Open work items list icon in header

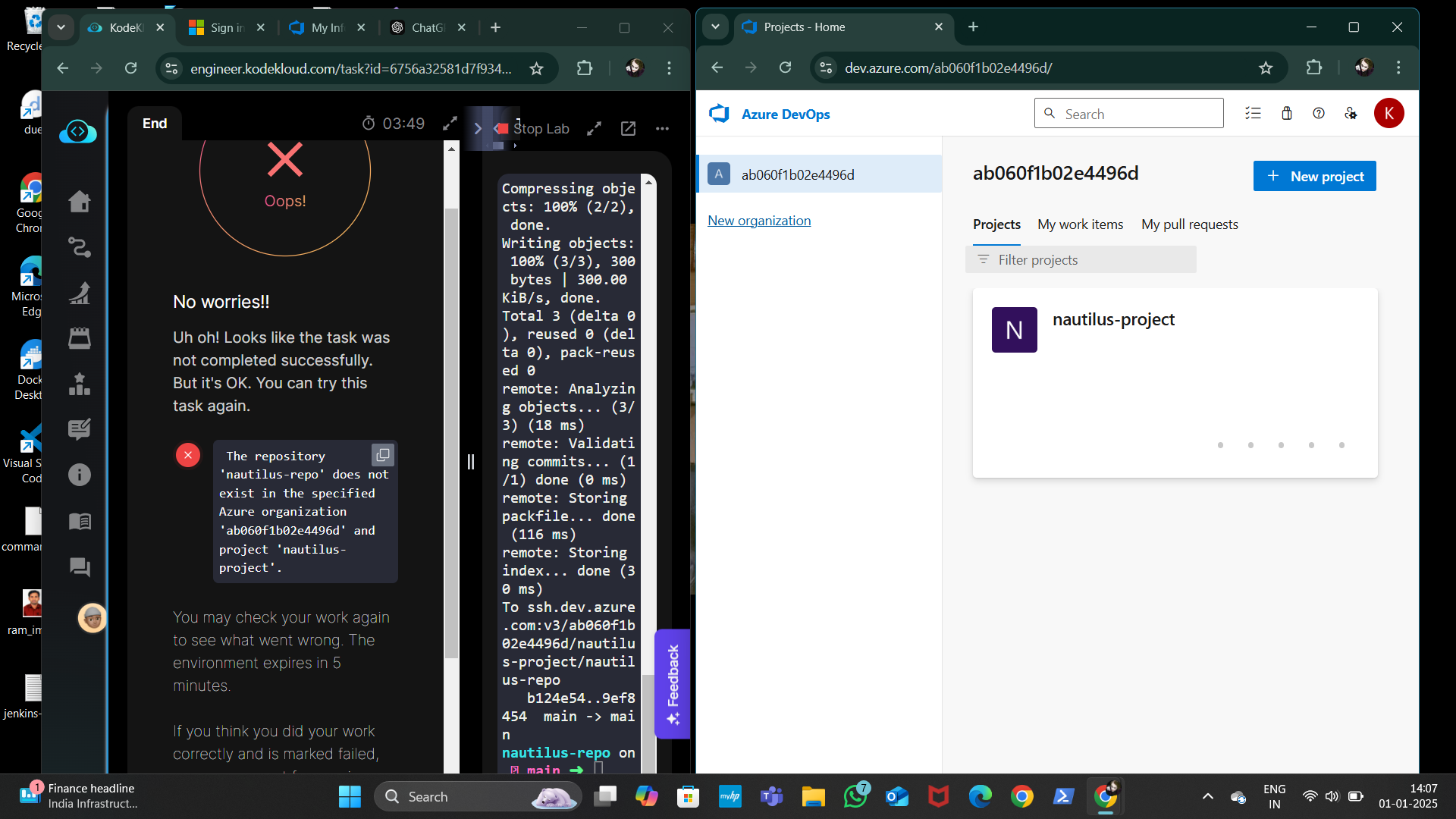coord(1253,114)
